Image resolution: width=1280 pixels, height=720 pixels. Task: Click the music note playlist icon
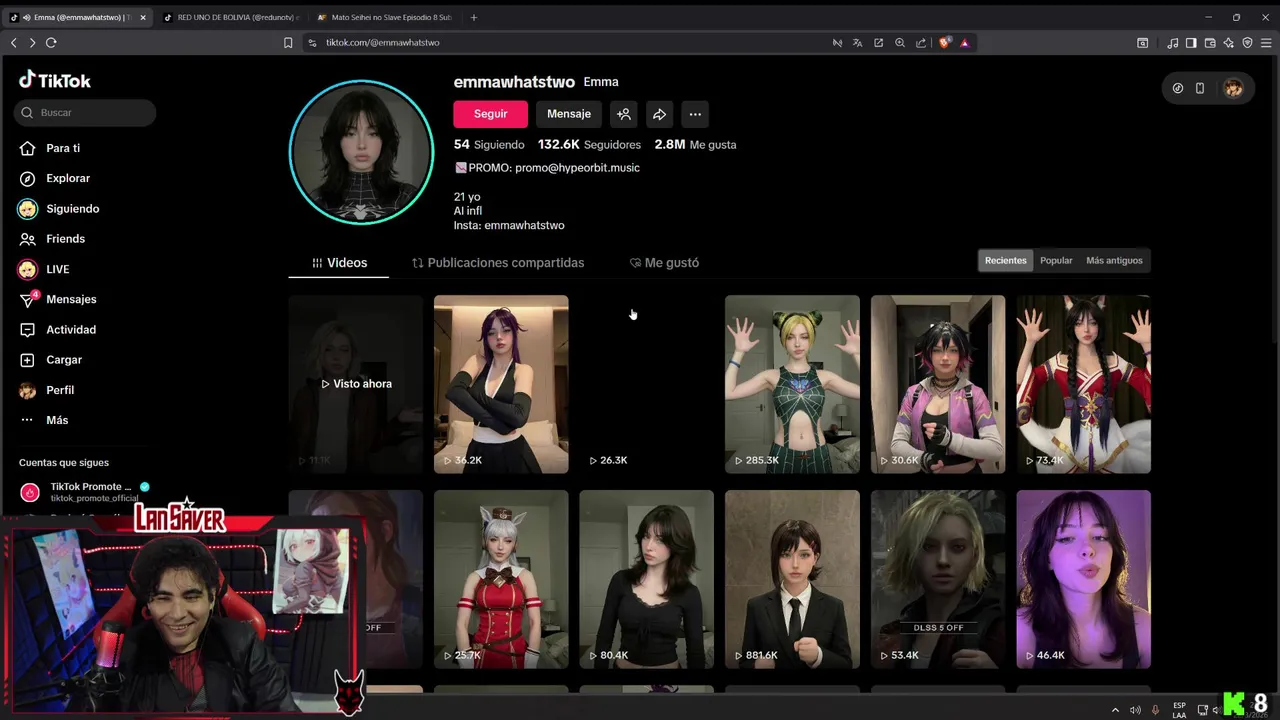click(x=1173, y=43)
